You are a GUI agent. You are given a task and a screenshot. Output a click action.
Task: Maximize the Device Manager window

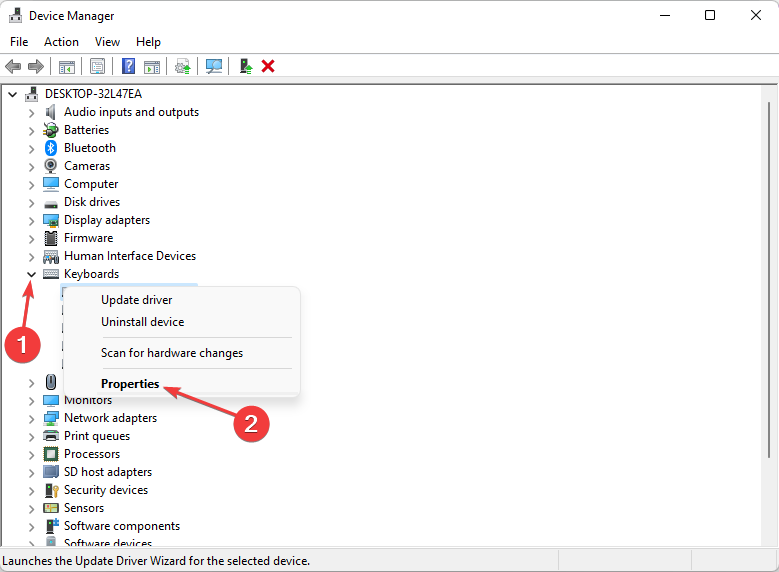(710, 15)
